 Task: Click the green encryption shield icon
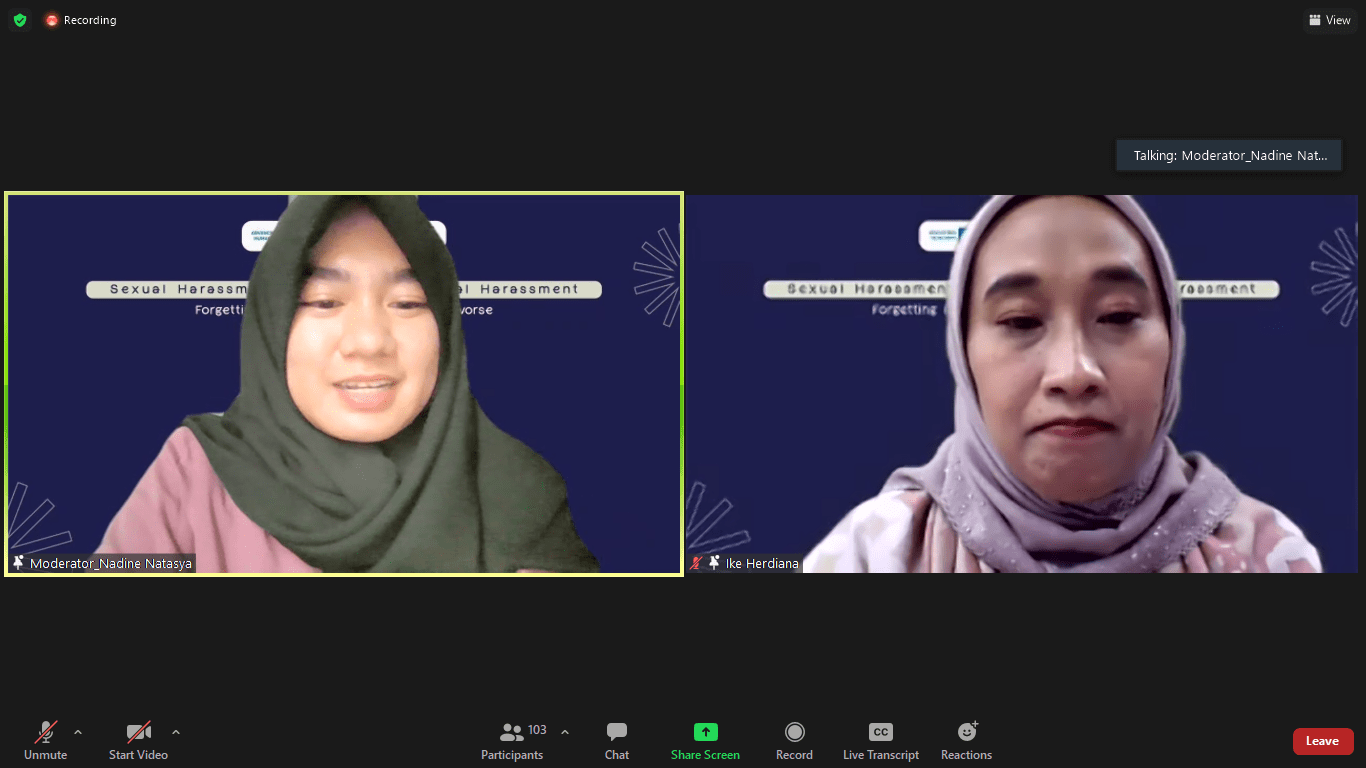(x=20, y=20)
